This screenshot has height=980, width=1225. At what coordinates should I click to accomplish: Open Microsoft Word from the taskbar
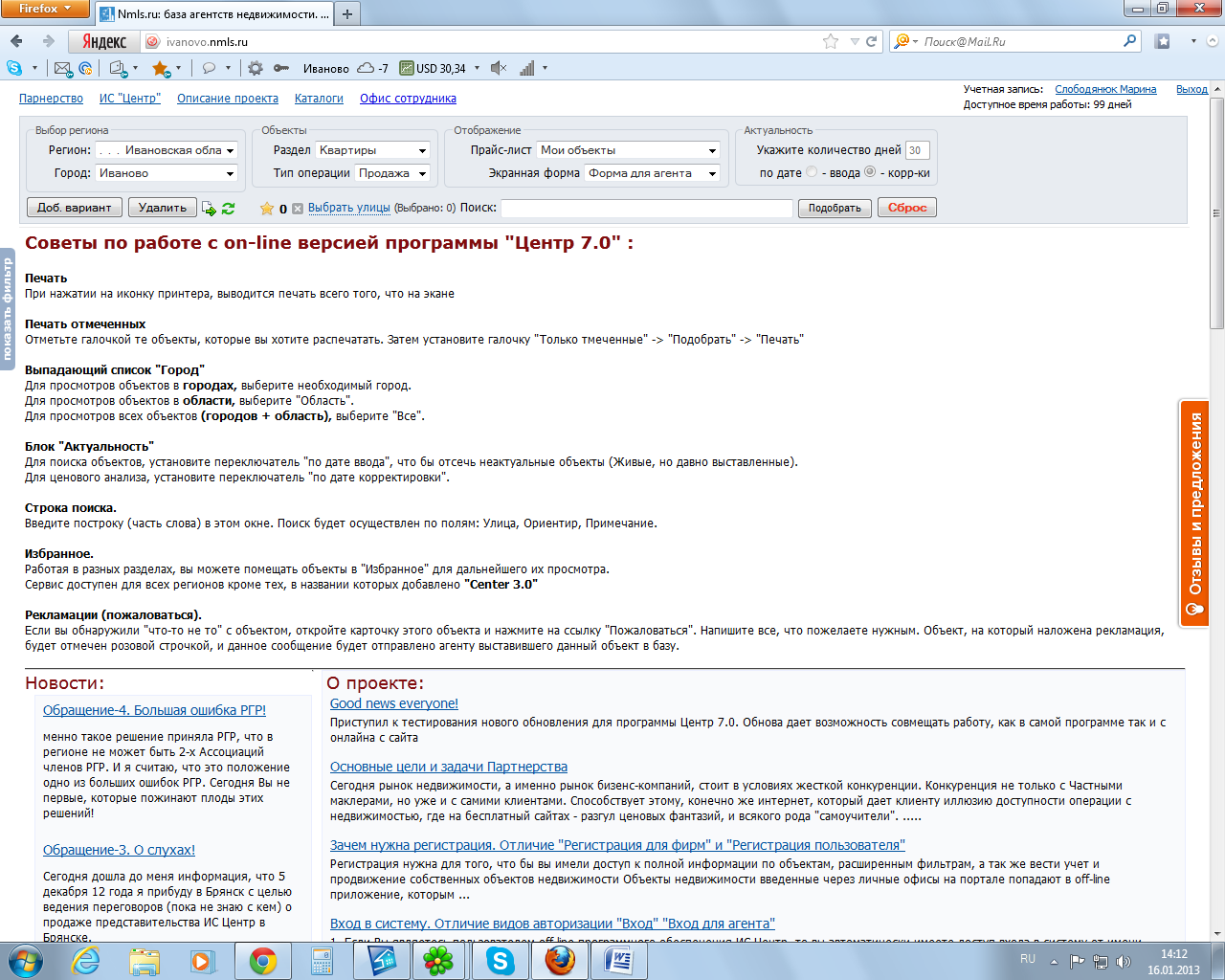[x=618, y=961]
